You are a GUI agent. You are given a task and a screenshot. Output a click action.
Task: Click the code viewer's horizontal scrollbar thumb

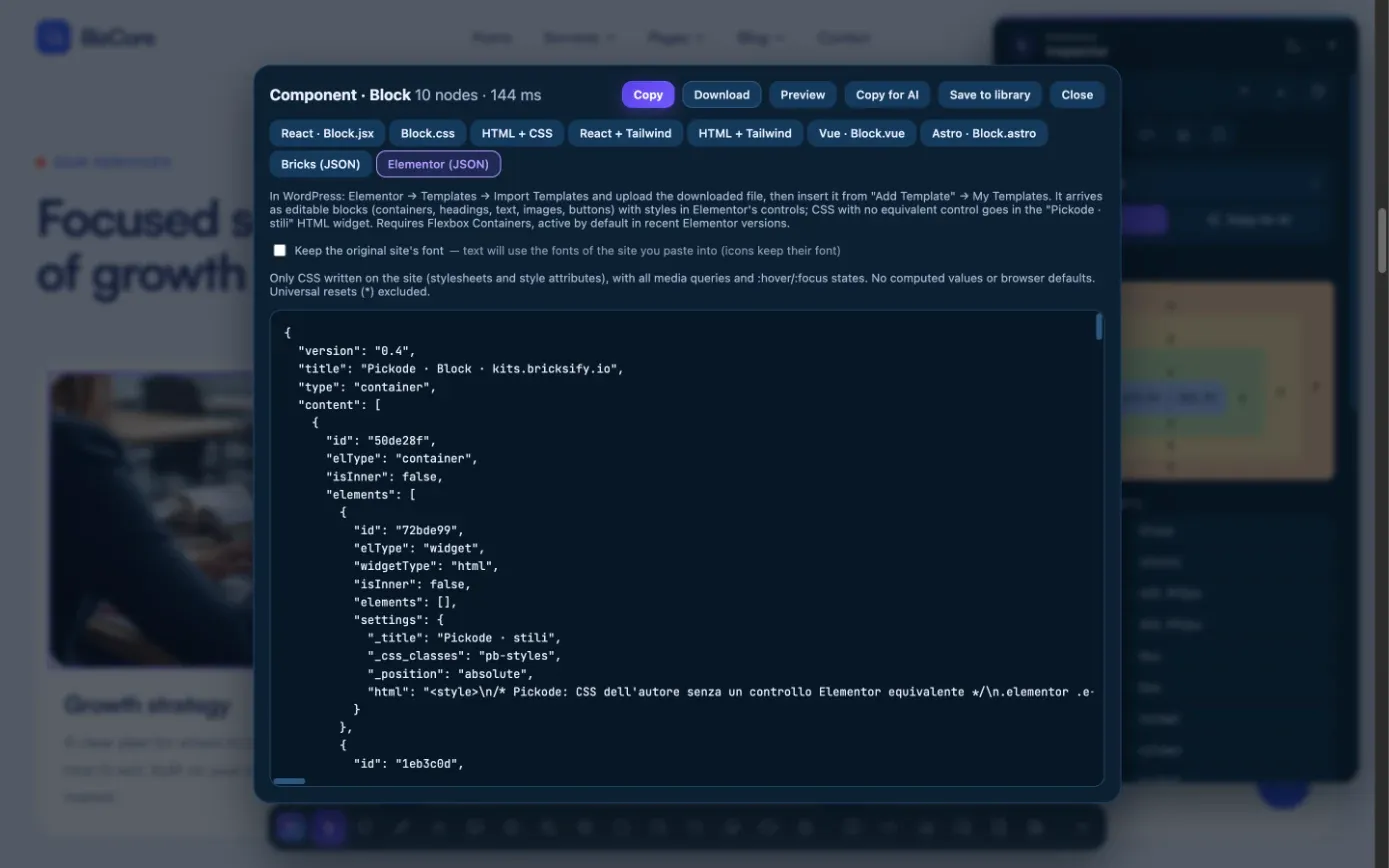click(x=289, y=781)
